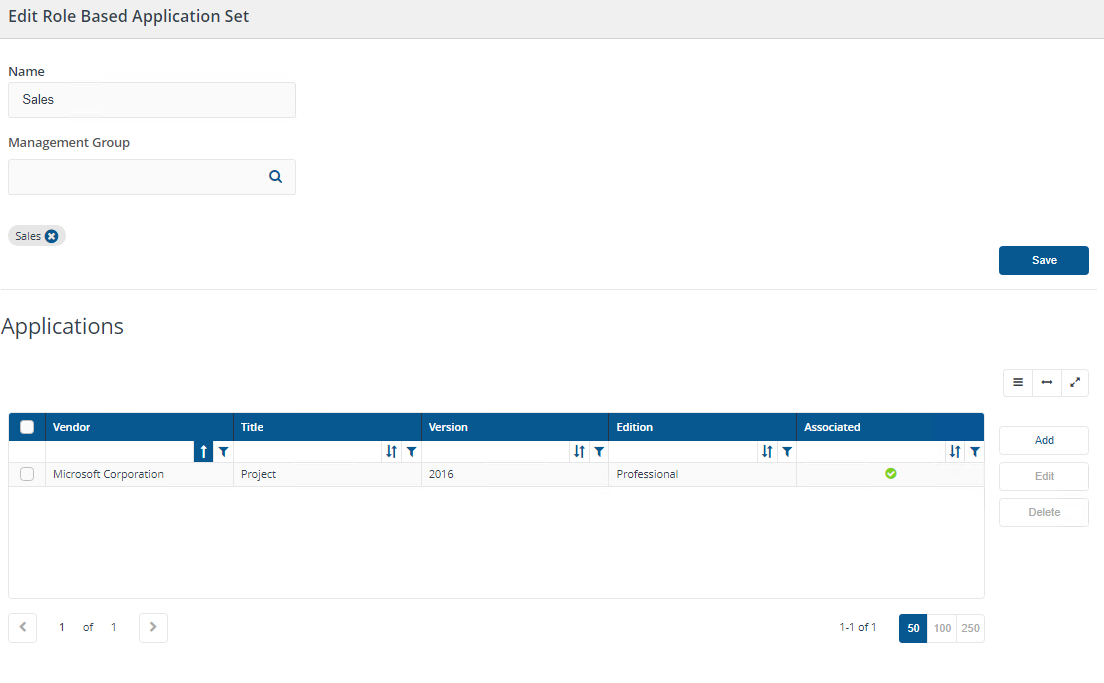Set page size to 250 rows
The height and width of the screenshot is (683, 1104).
(970, 628)
